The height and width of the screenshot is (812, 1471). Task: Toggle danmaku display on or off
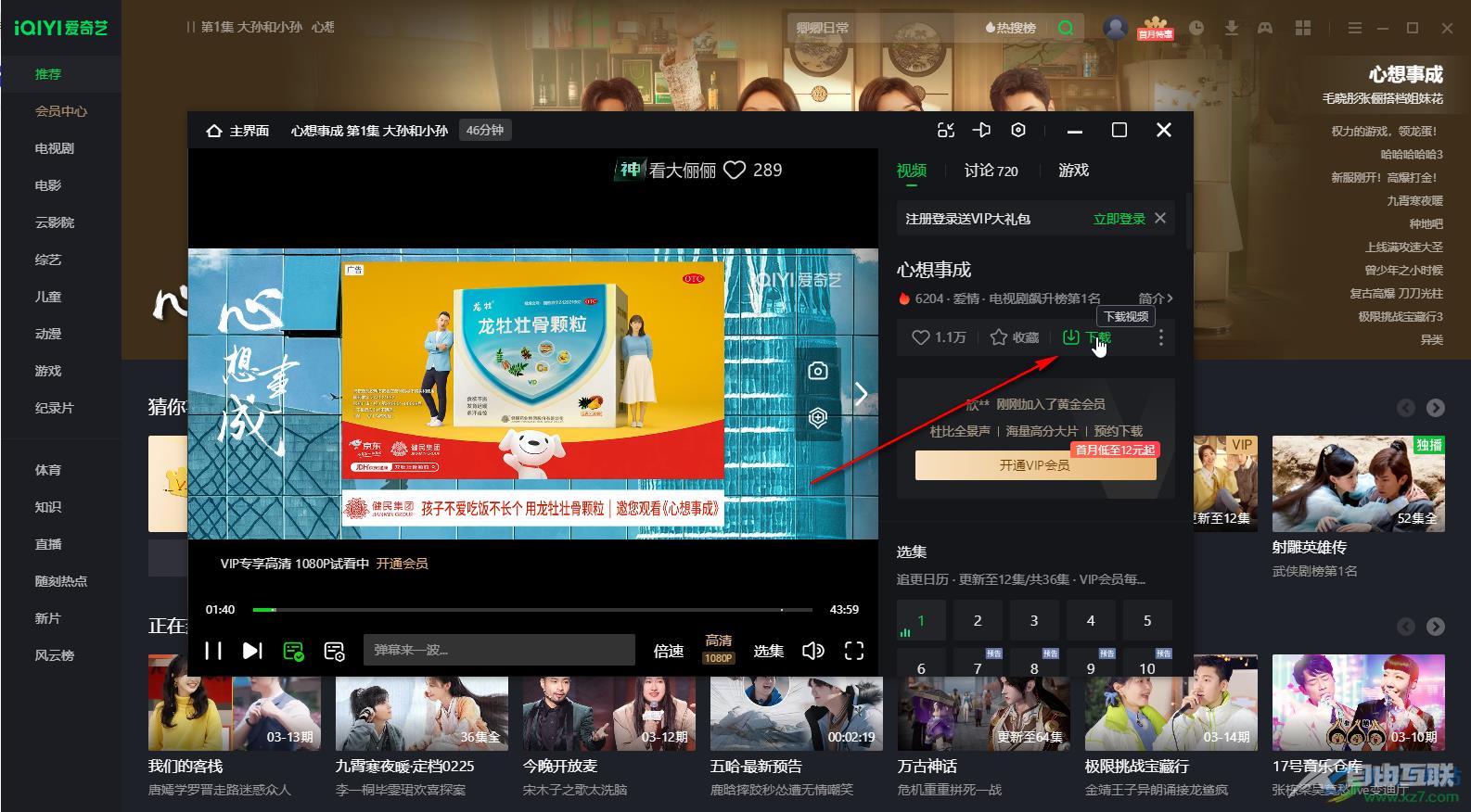pos(294,651)
